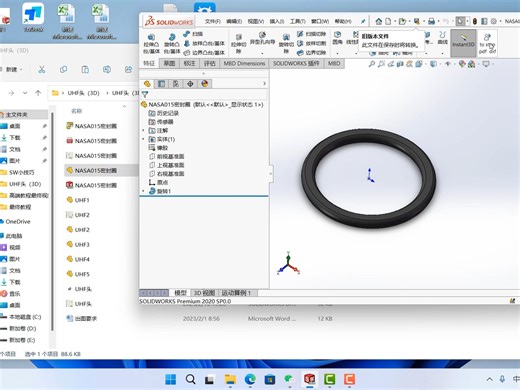Click the 新建 (New) button in File Explorer
Image resolution: width=520 pixels, height=390 pixels.
[12, 69]
